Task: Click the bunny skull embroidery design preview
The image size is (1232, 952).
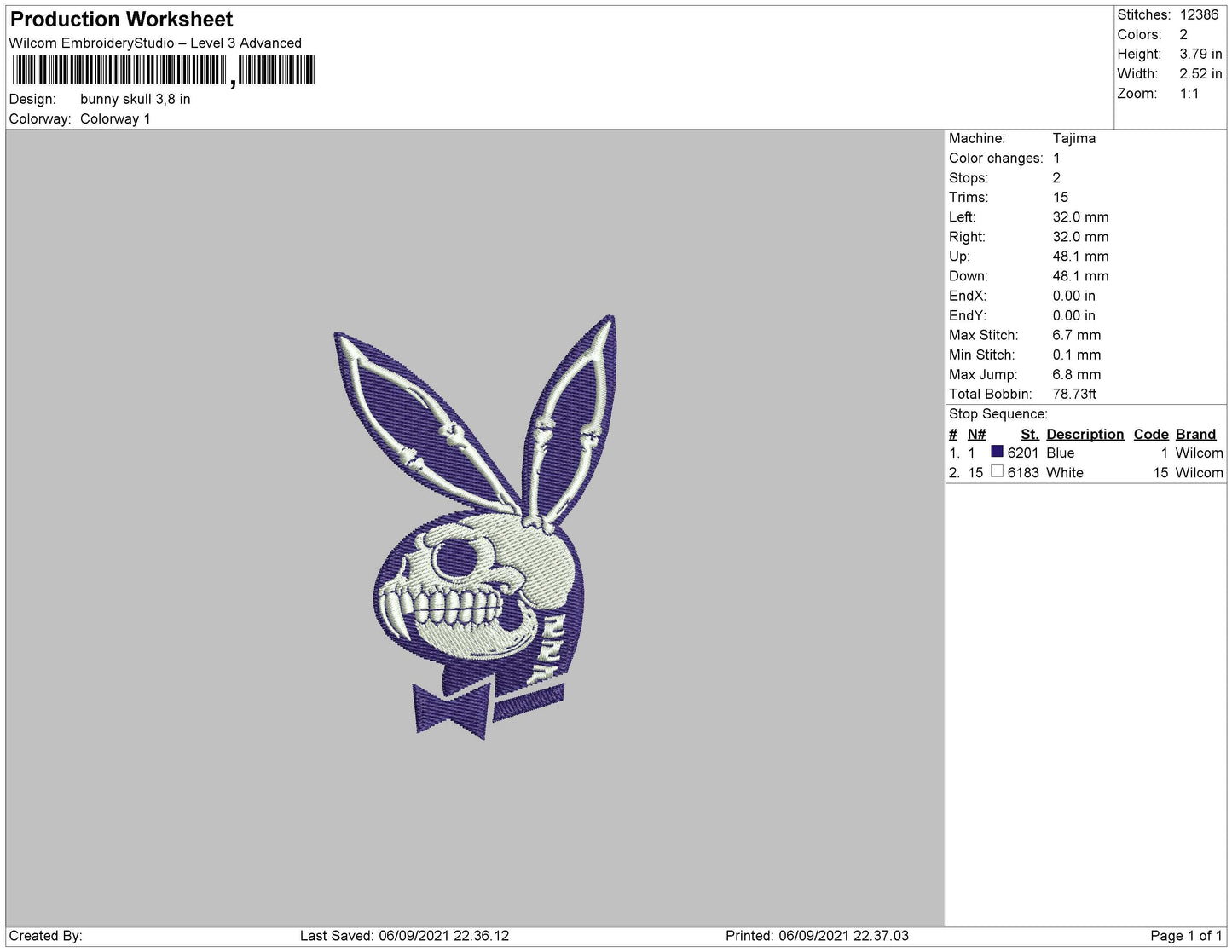Action: point(476,527)
